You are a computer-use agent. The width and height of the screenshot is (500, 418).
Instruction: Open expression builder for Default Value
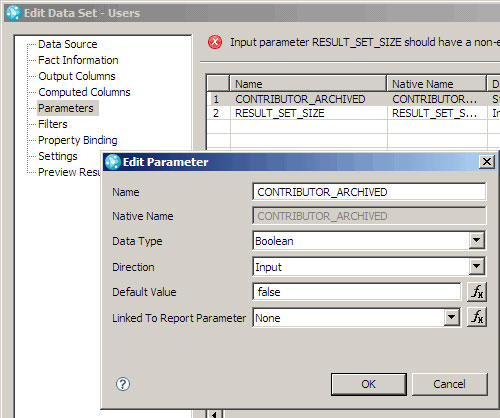click(477, 292)
